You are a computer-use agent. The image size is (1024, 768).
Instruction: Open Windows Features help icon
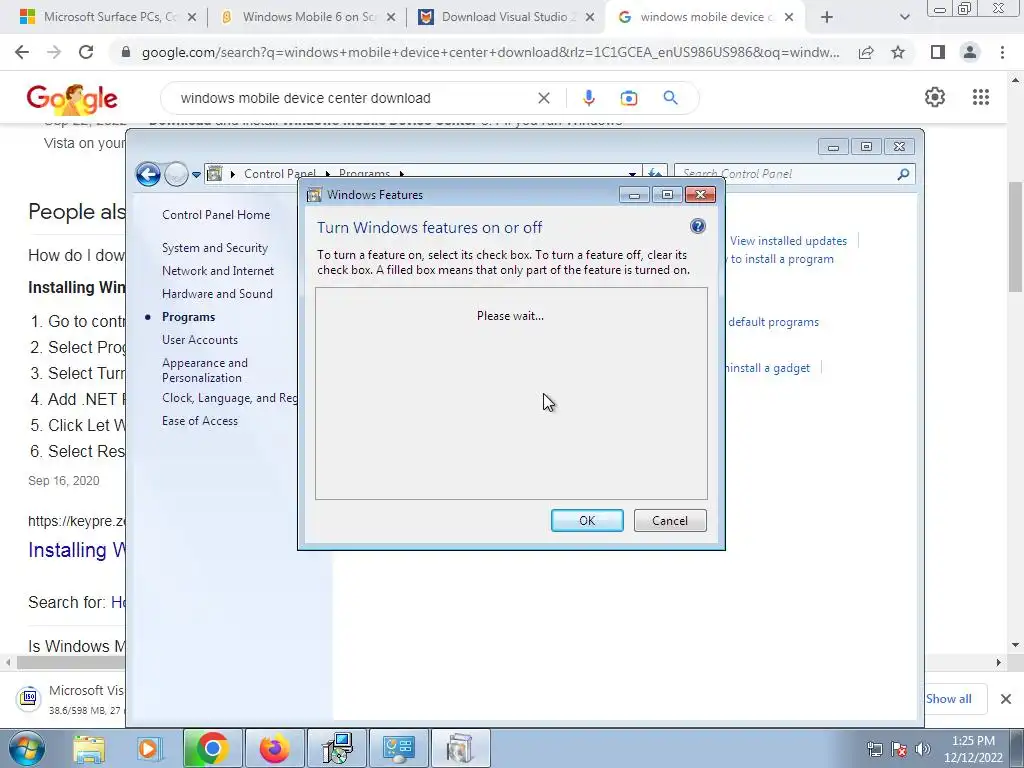[x=697, y=227]
